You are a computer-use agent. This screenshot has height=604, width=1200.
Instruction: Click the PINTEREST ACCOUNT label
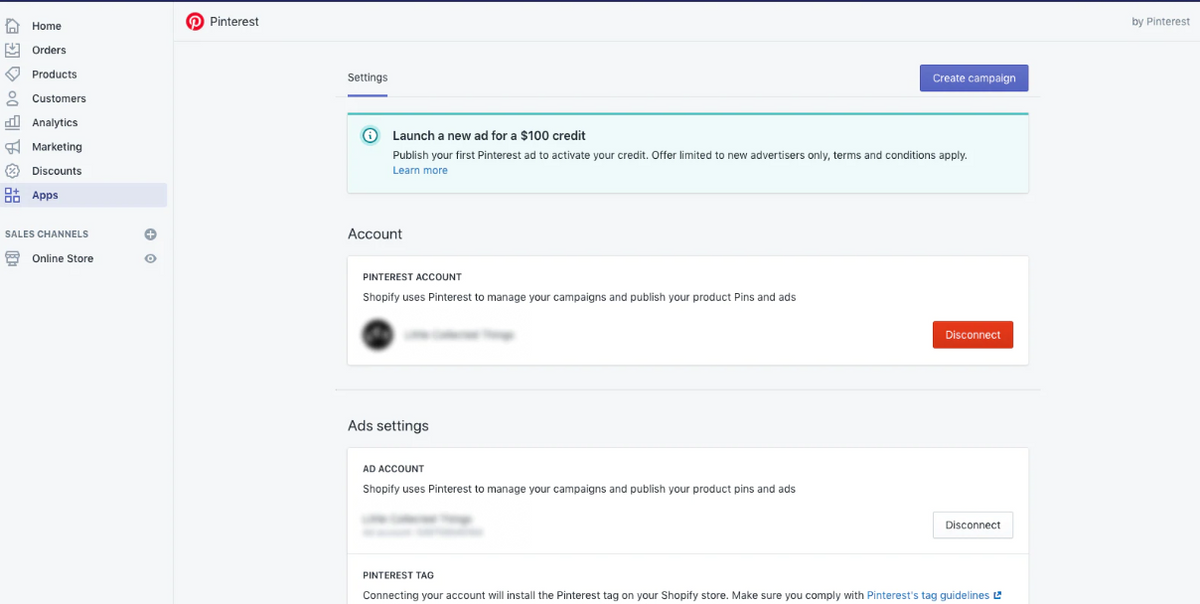click(412, 277)
